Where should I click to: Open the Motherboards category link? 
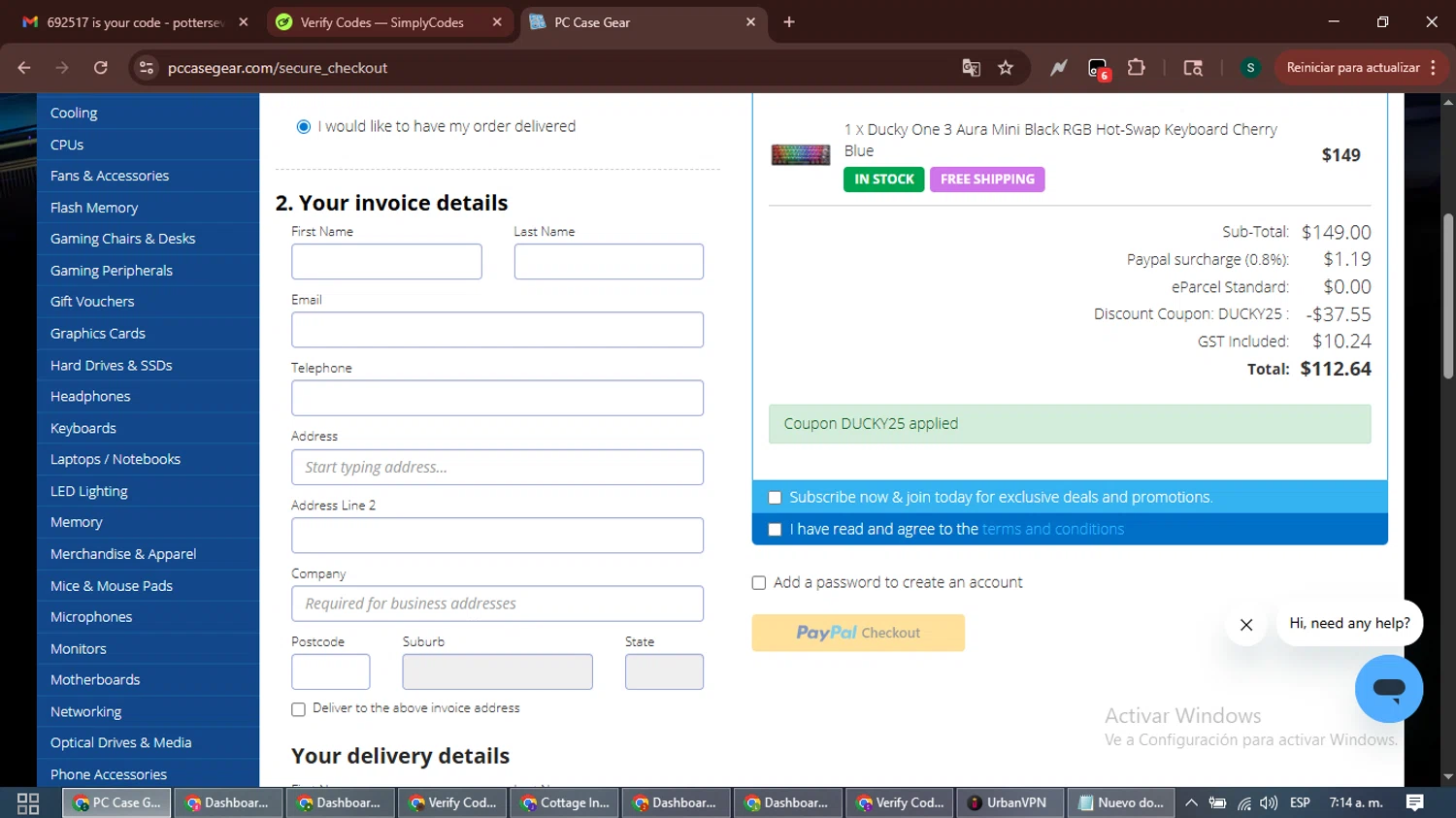95,679
